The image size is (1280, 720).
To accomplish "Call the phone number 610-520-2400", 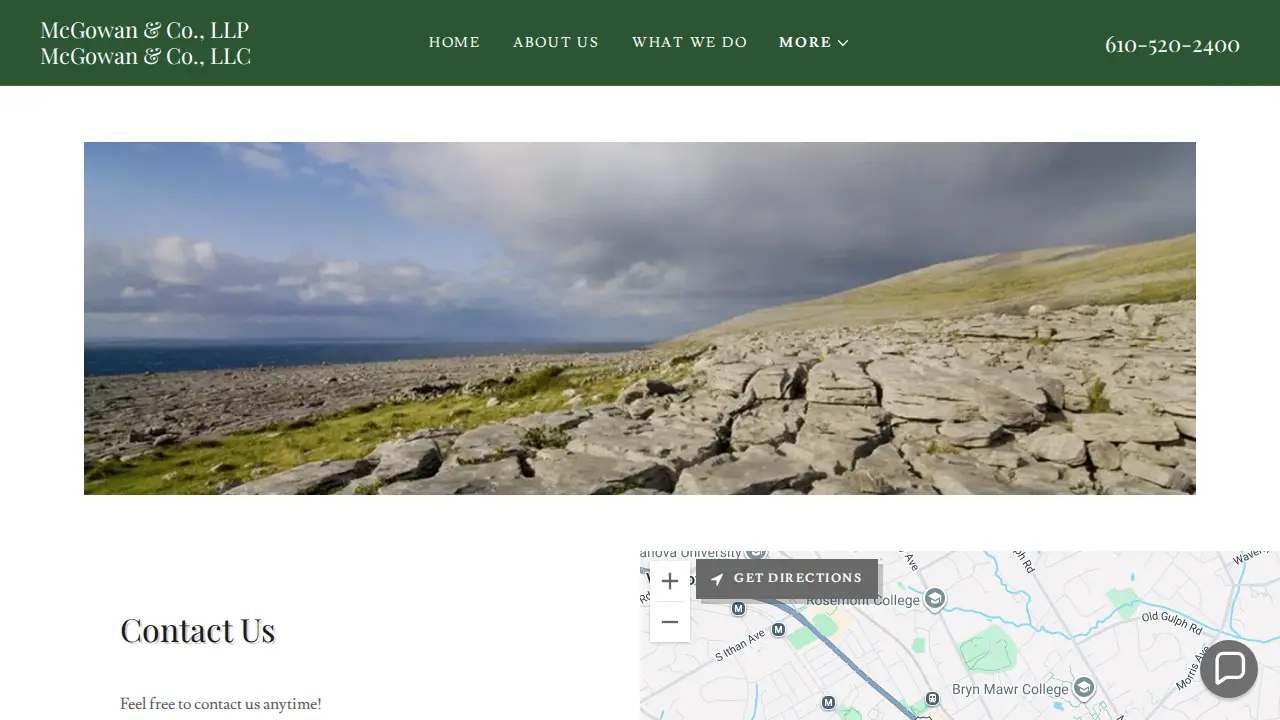I will tap(1172, 45).
